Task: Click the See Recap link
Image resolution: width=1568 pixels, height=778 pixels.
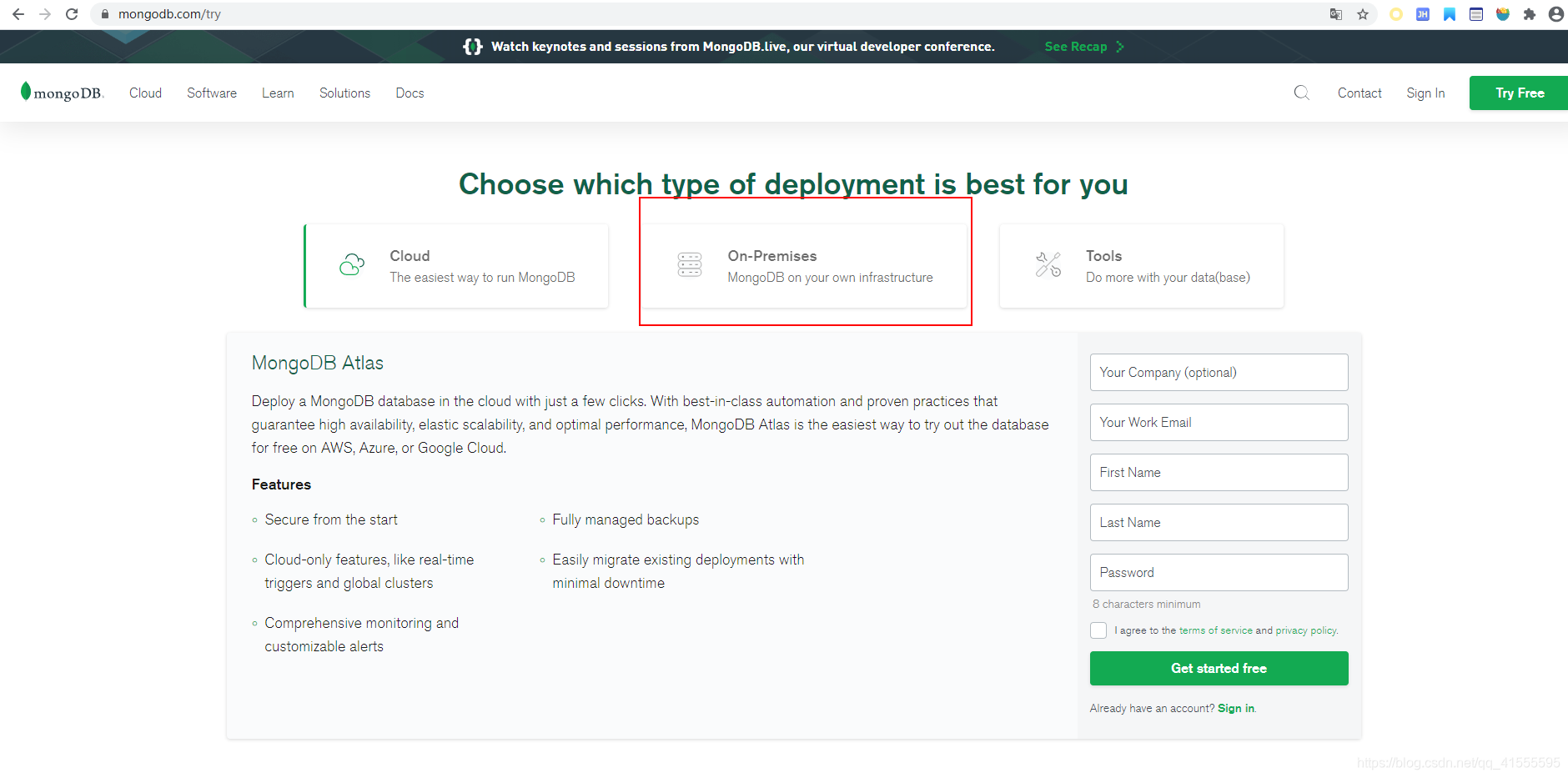Action: click(x=1075, y=47)
